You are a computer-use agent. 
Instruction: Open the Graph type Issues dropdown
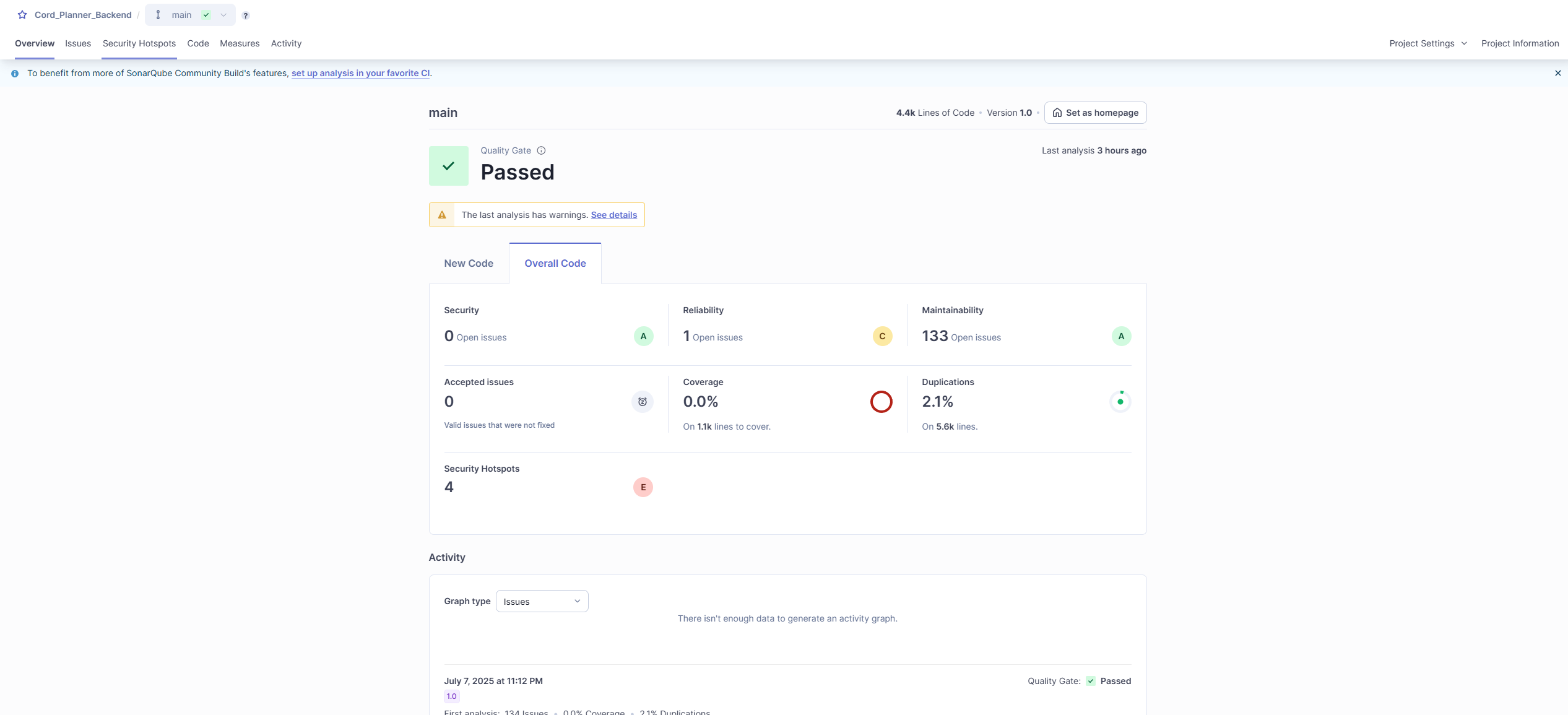(x=542, y=601)
